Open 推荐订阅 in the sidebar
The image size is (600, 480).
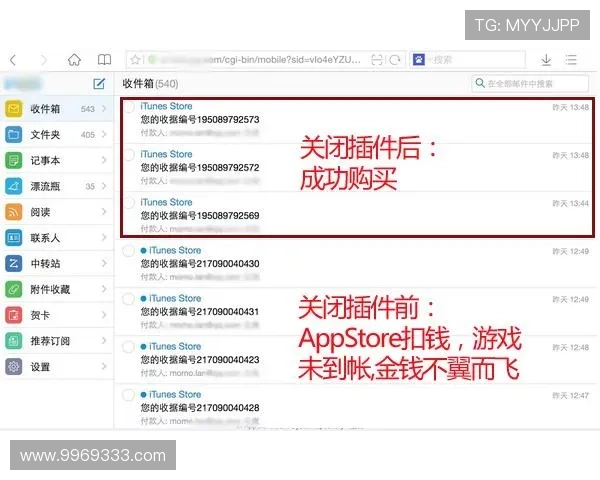(x=57, y=341)
